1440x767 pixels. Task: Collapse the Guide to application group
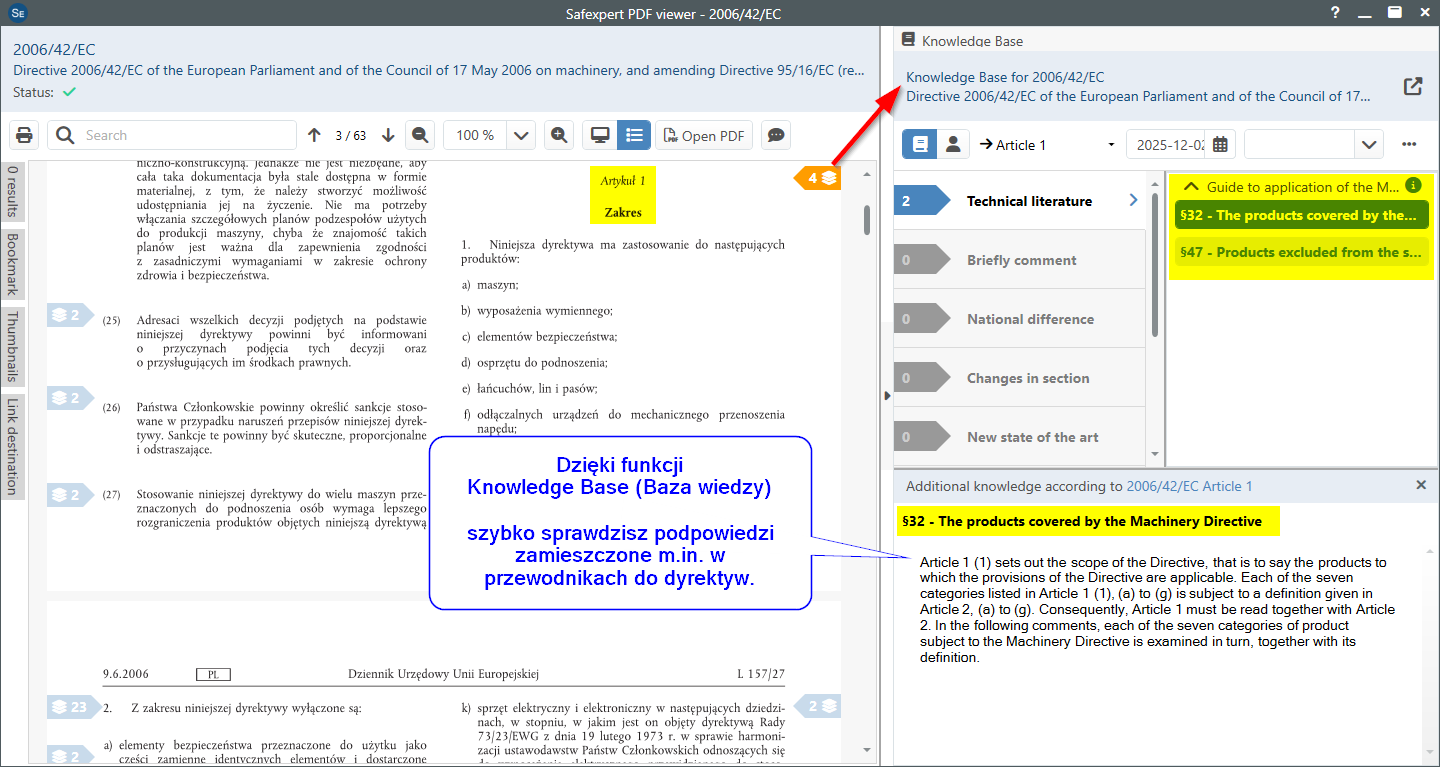tap(1191, 186)
